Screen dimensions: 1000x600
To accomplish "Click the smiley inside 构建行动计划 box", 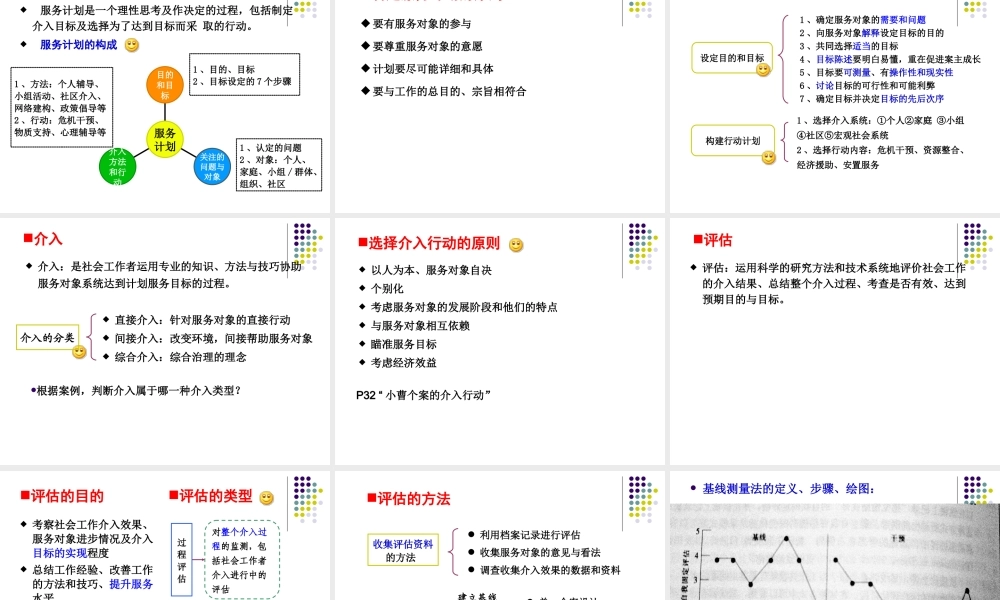I will pos(768,156).
